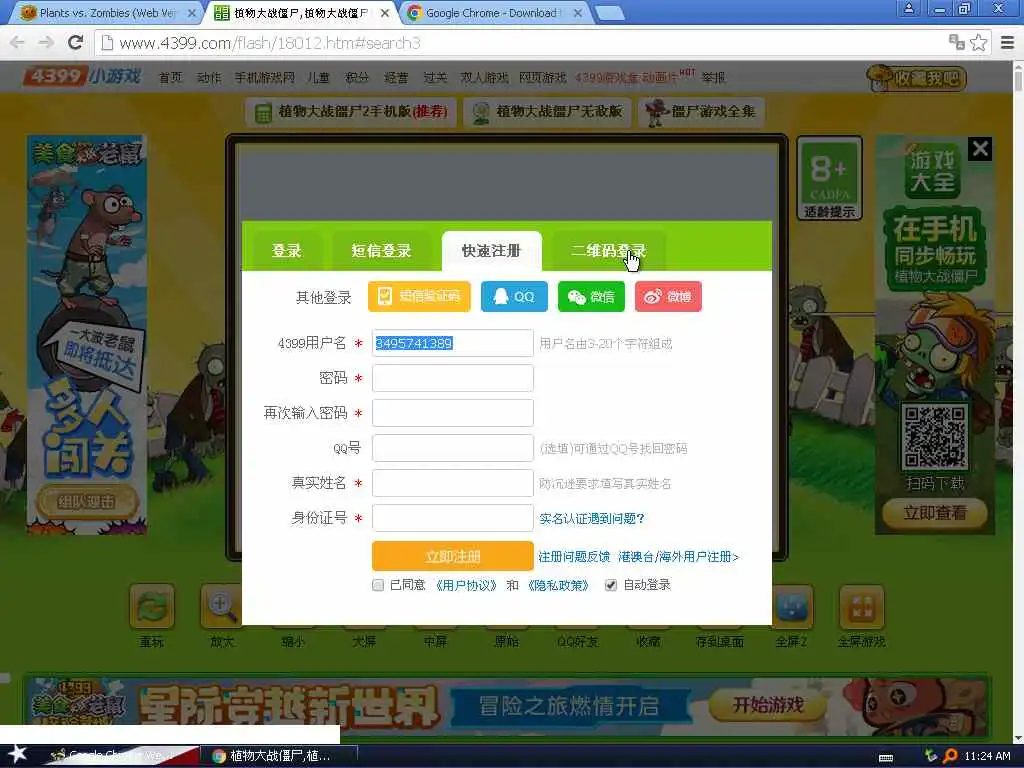Open Chrome's hamburger menu

click(1008, 43)
